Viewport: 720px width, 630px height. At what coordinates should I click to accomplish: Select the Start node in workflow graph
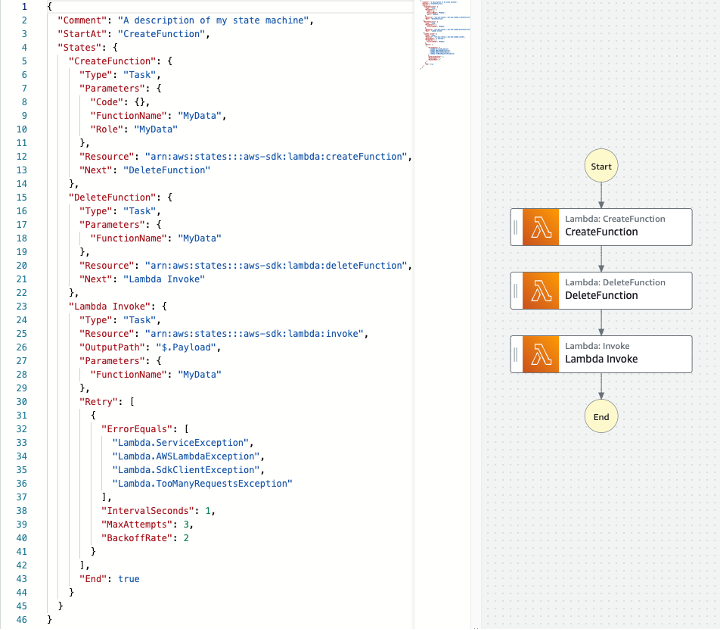click(x=601, y=166)
